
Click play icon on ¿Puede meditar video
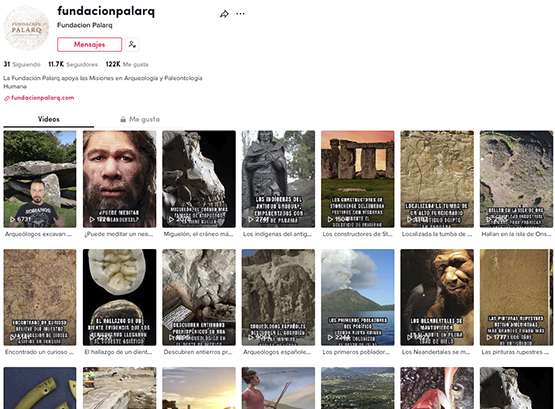(92, 219)
